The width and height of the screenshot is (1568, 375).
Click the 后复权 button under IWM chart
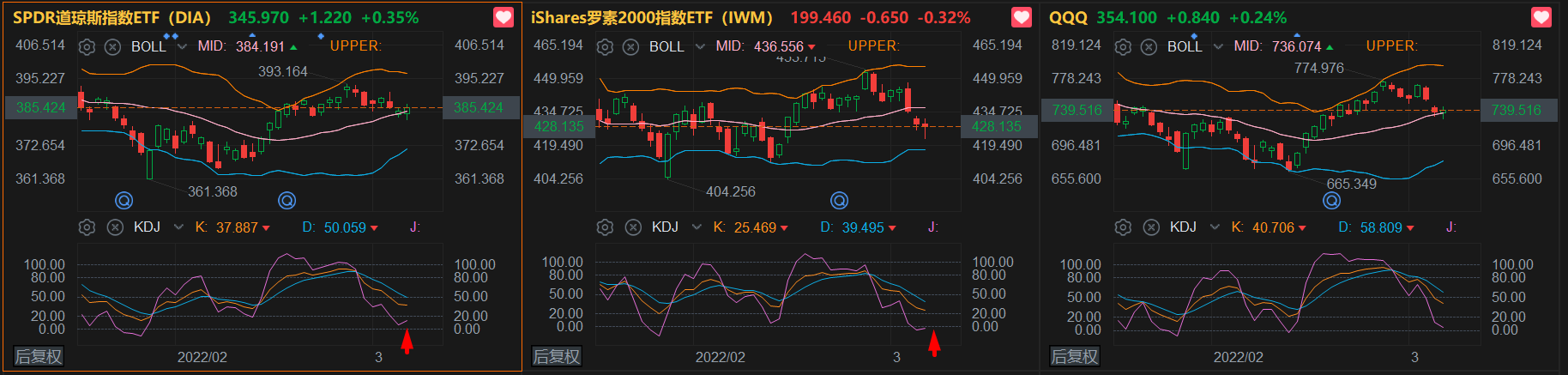point(557,357)
